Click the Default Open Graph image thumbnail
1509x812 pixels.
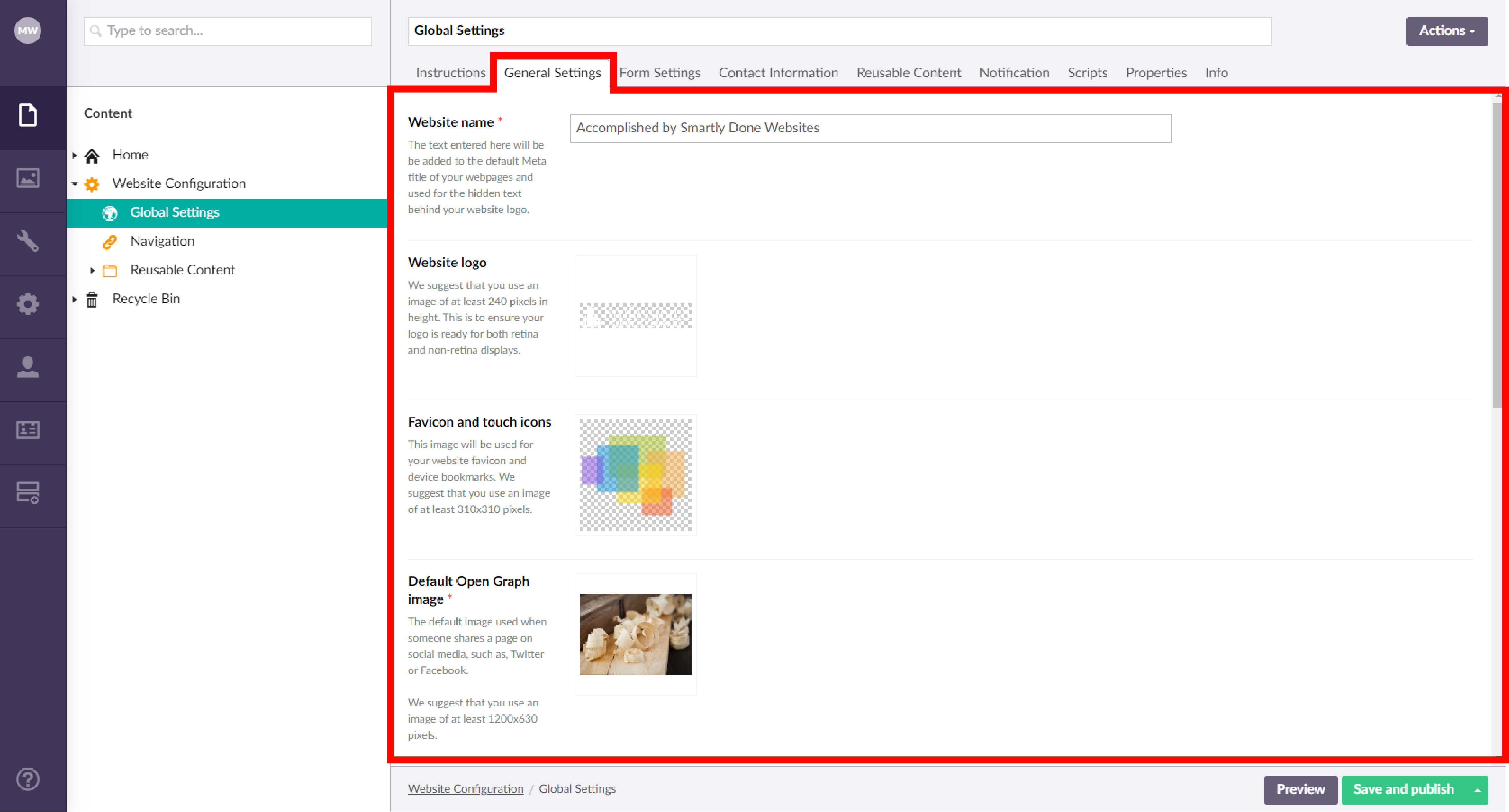point(635,634)
